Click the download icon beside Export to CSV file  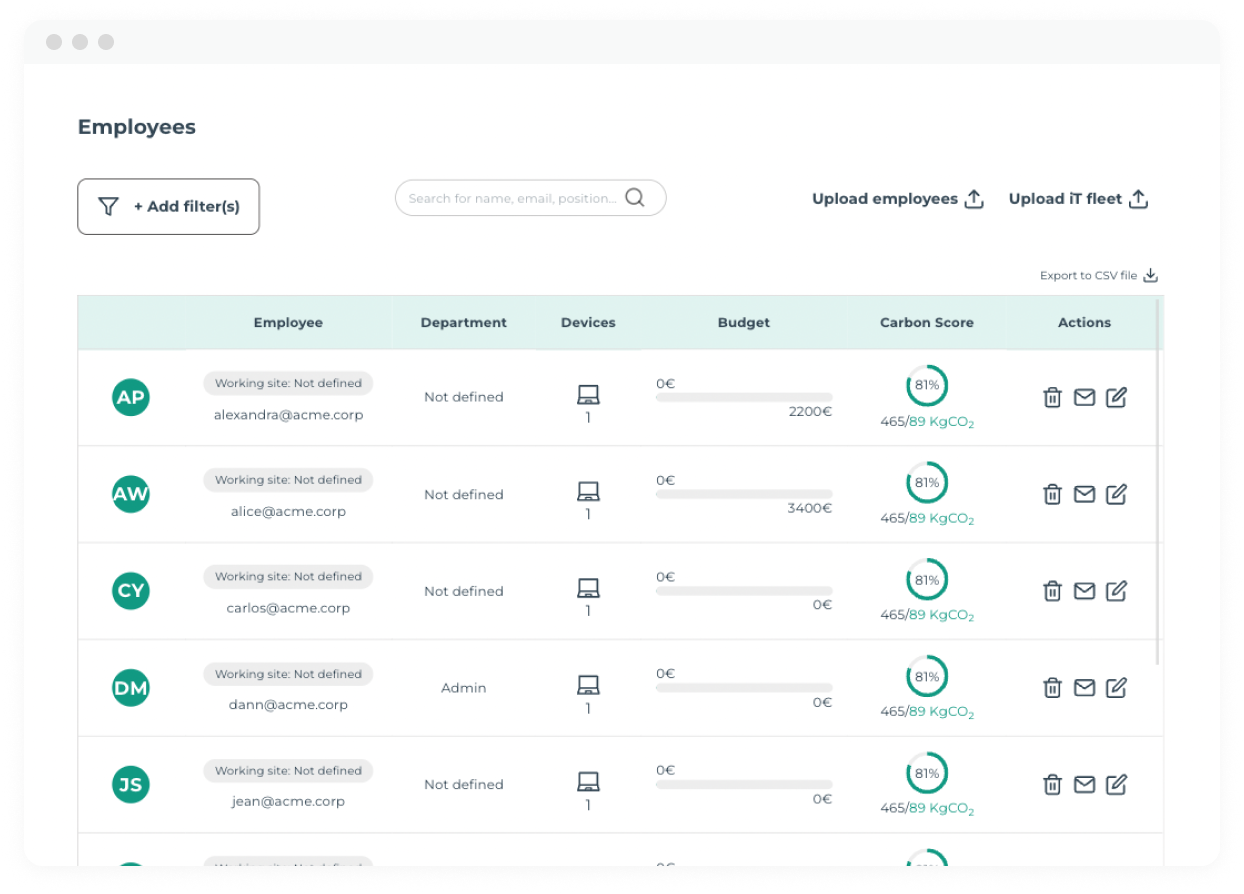click(x=1150, y=275)
